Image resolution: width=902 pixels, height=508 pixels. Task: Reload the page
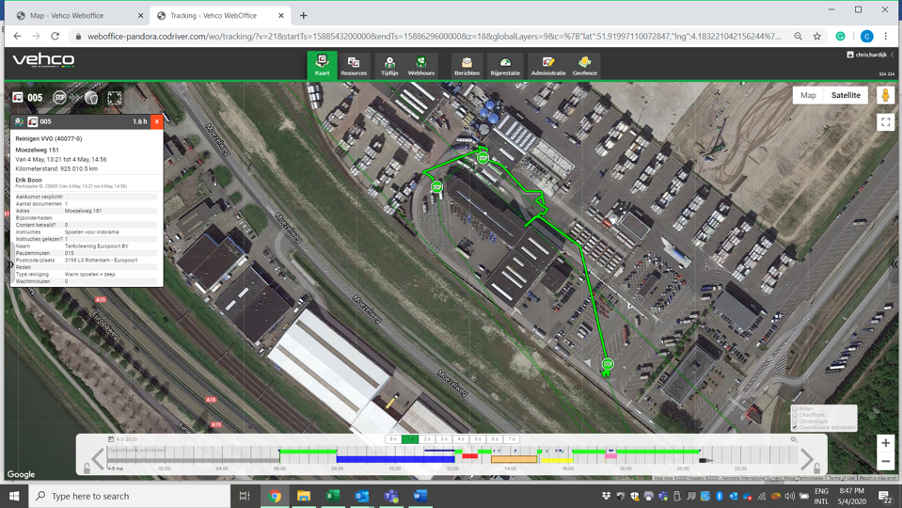coord(55,36)
